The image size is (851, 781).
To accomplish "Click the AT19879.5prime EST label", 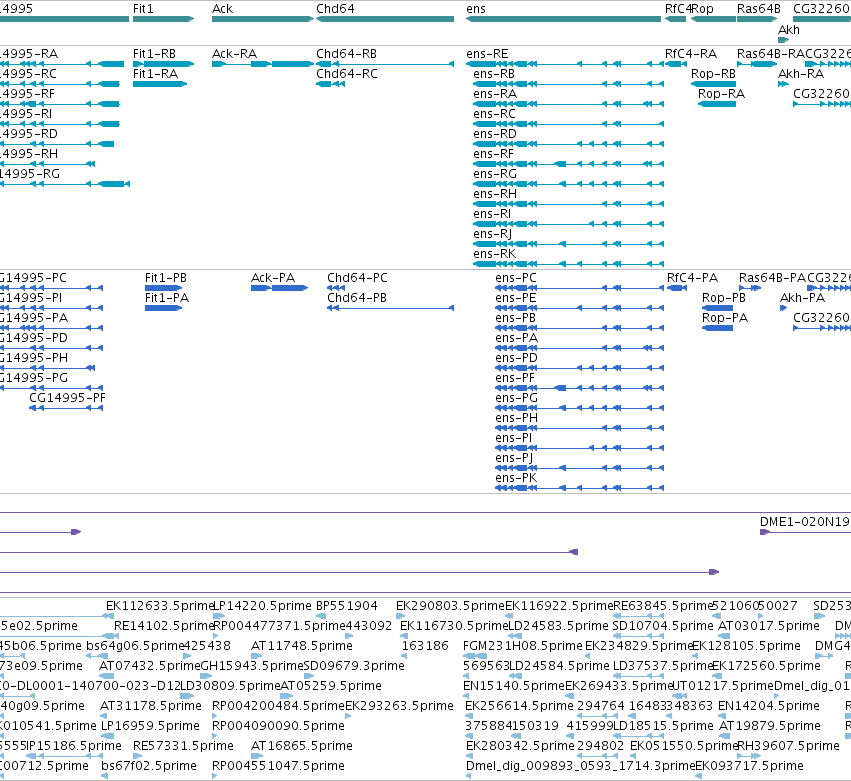I will [x=770, y=726].
